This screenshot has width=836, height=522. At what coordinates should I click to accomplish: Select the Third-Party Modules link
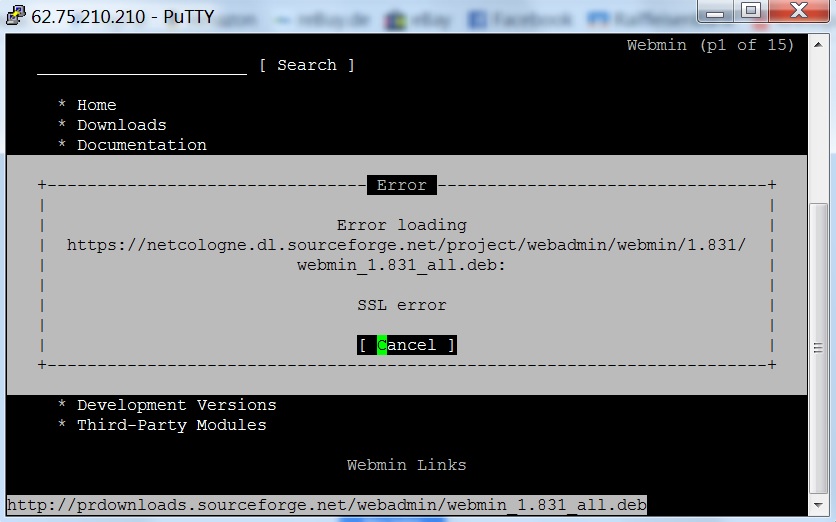pyautogui.click(x=171, y=425)
